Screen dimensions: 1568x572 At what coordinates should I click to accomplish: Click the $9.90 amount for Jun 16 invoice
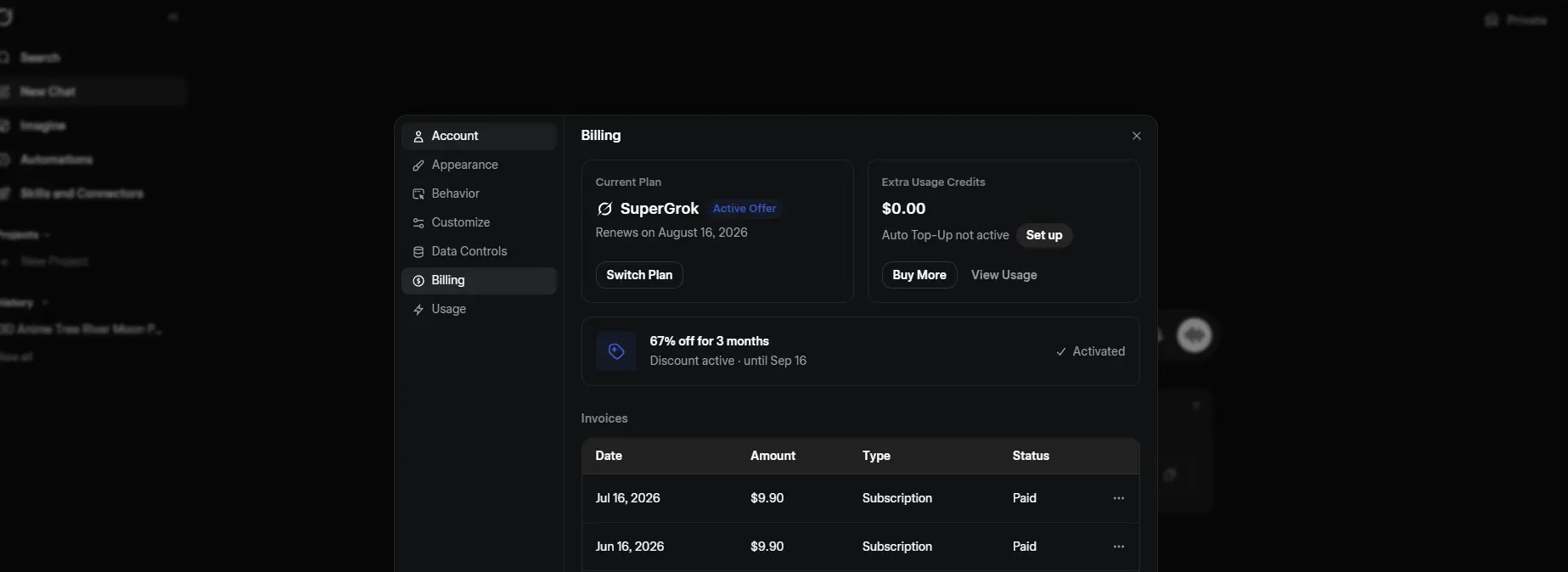pos(767,547)
